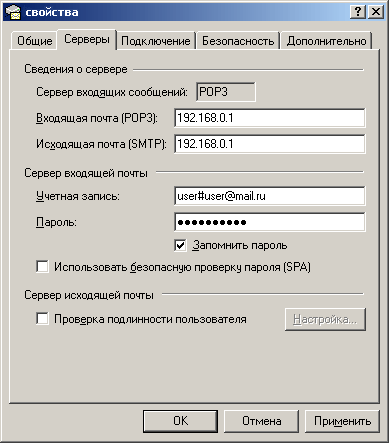Viewport: 389px width, 443px height.
Task: Click the Исходящая почта (SMTP) field
Action: pos(270,144)
